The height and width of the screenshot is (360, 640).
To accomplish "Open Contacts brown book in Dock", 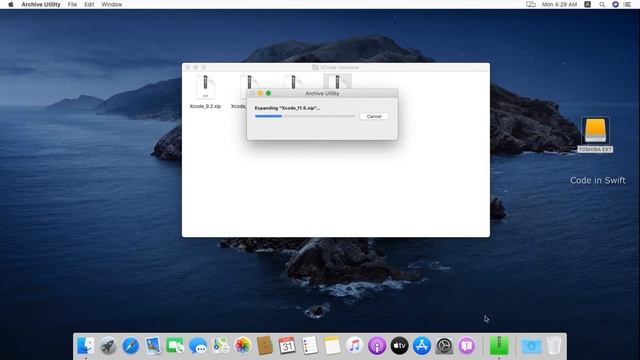I will [265, 346].
